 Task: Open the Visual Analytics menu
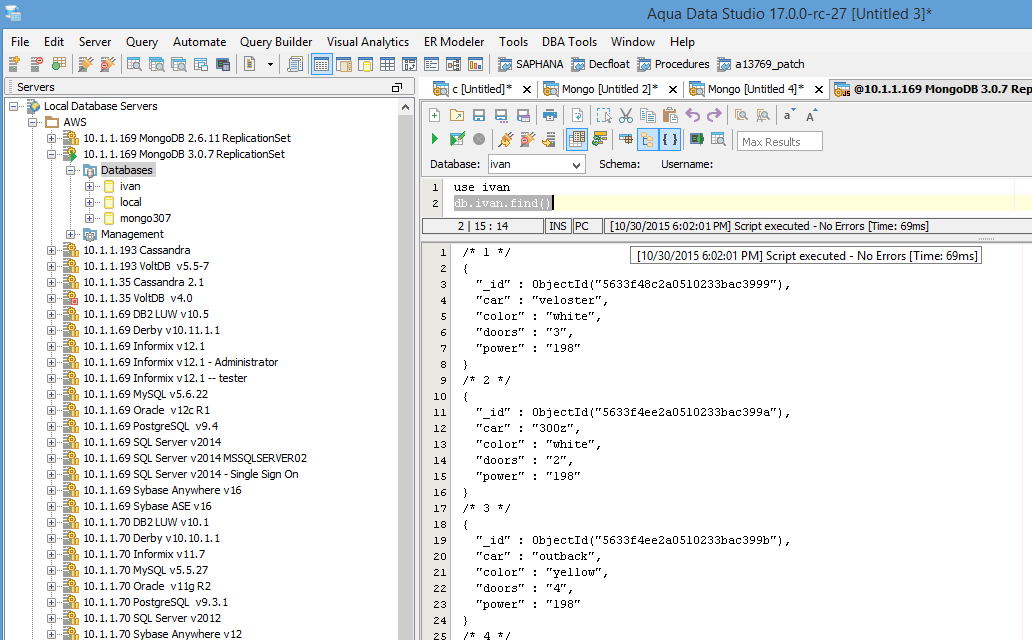click(367, 41)
